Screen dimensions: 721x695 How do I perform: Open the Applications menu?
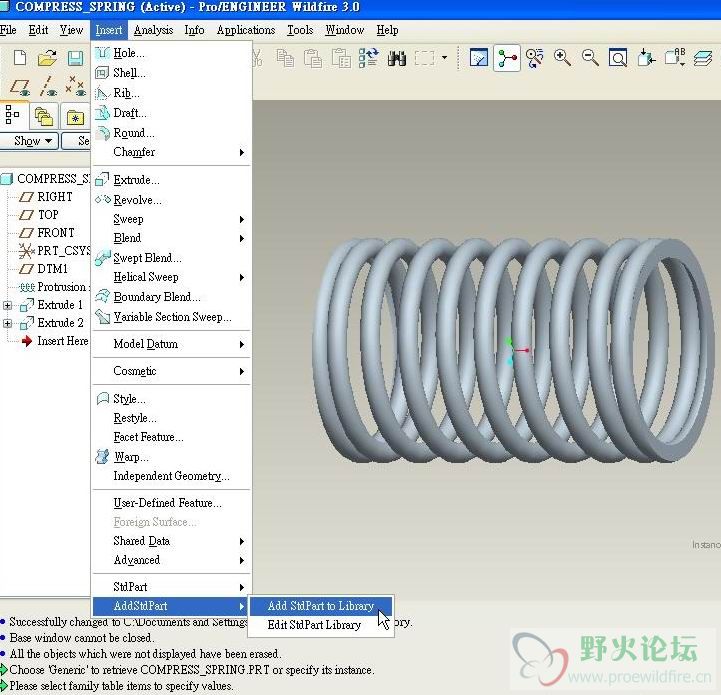246,30
